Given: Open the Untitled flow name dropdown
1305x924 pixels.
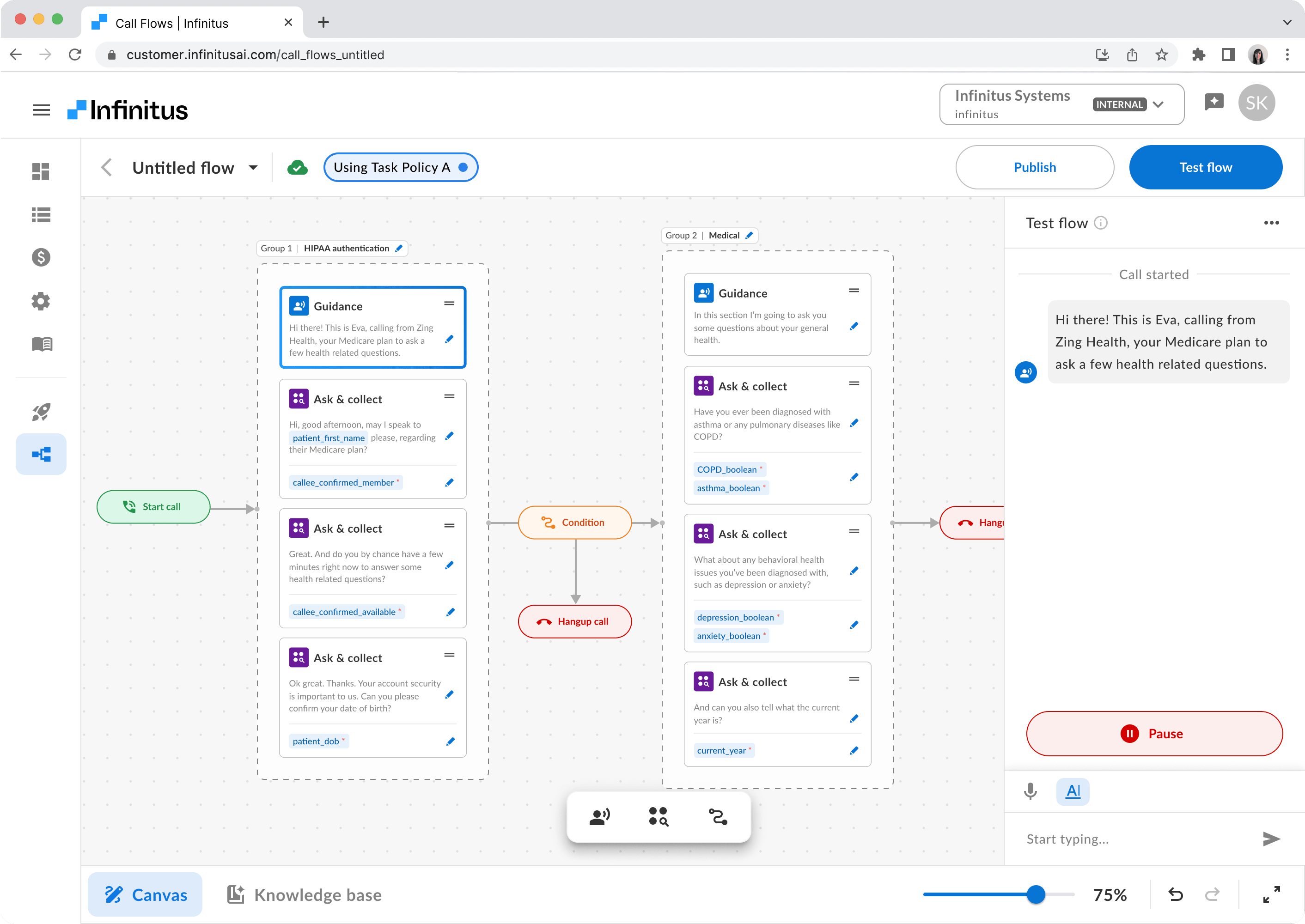Looking at the screenshot, I should coord(253,168).
